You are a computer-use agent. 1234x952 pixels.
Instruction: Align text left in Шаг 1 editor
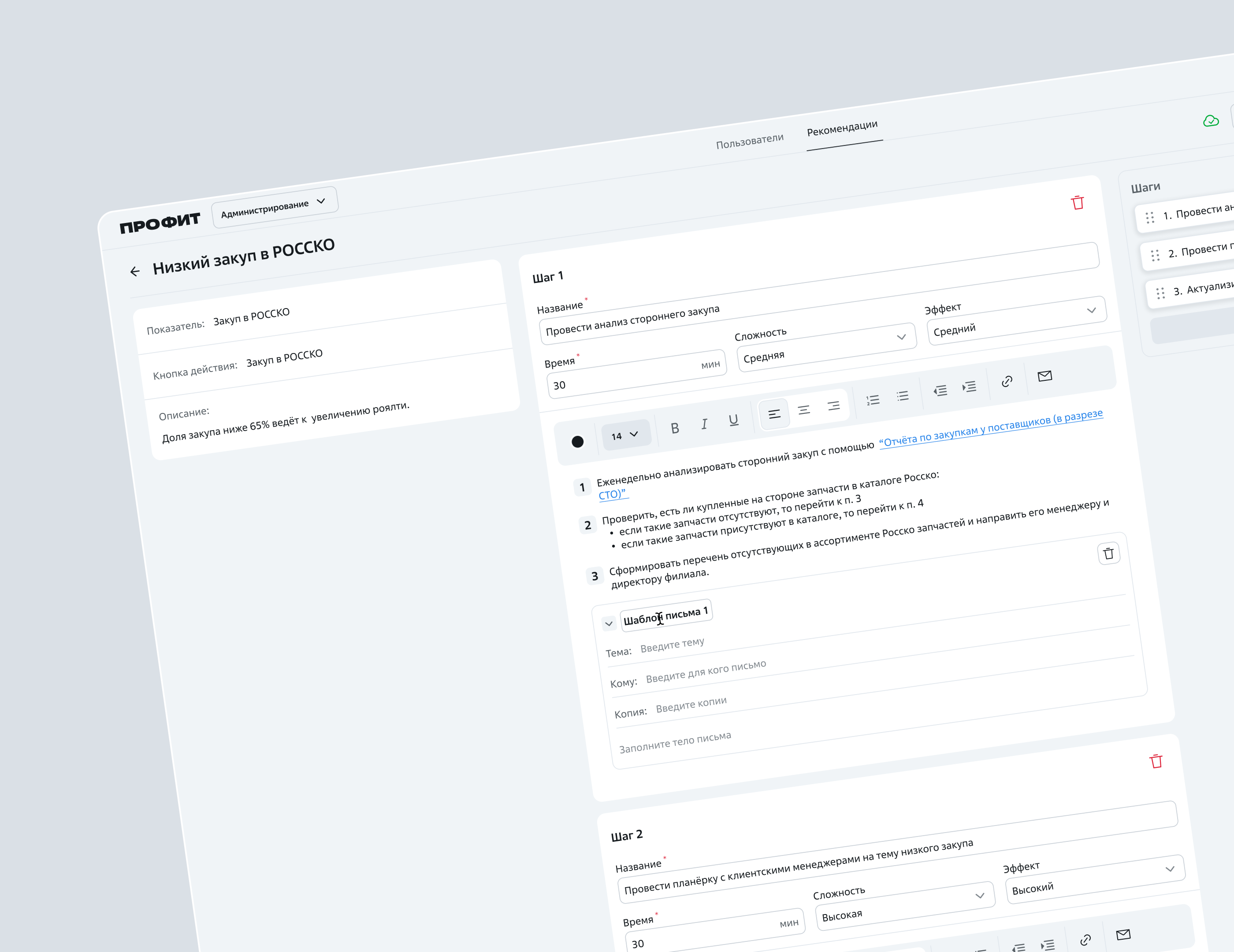click(x=774, y=415)
